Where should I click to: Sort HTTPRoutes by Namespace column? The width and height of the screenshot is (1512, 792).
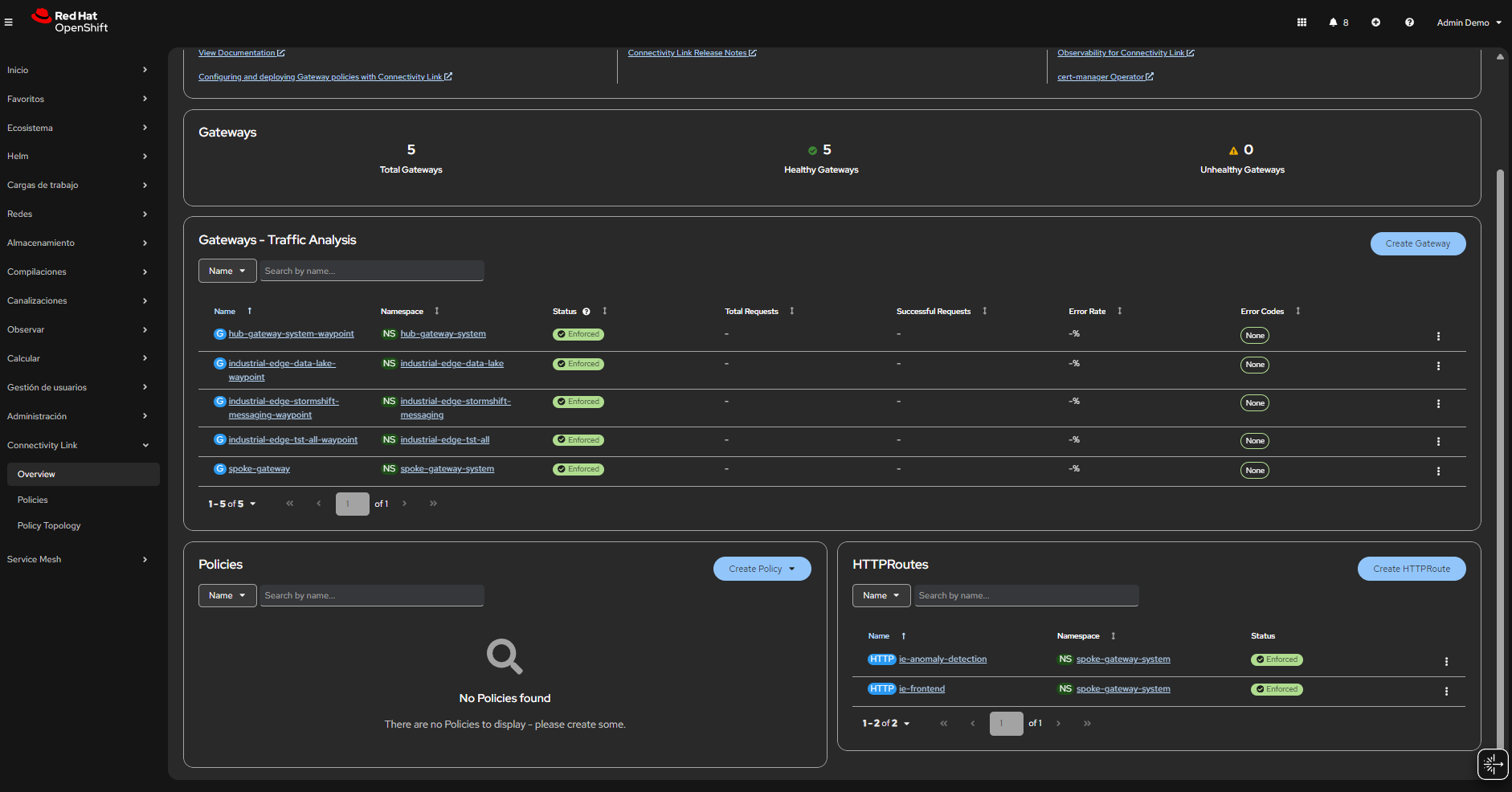point(1086,636)
